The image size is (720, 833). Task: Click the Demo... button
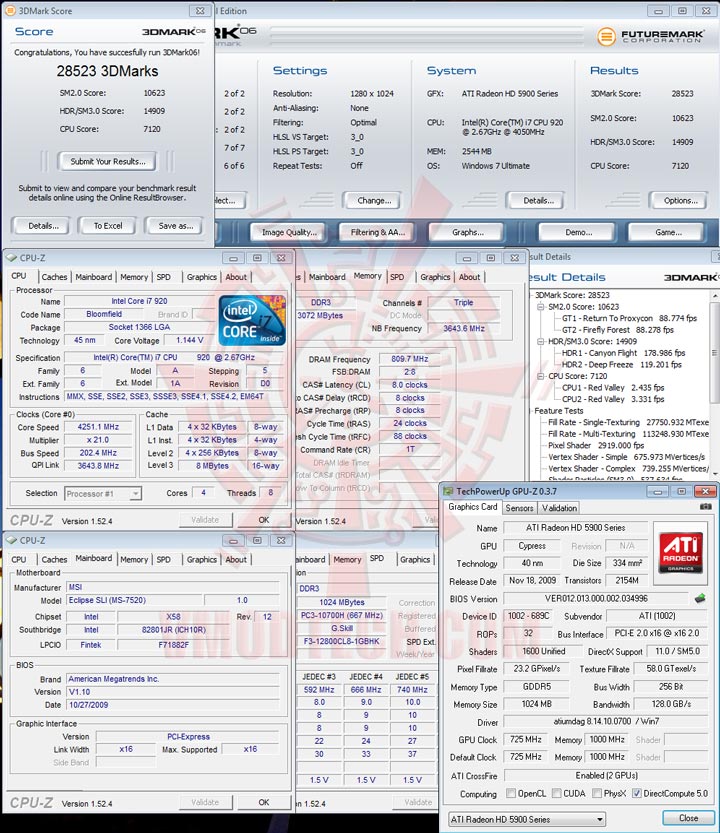578,232
